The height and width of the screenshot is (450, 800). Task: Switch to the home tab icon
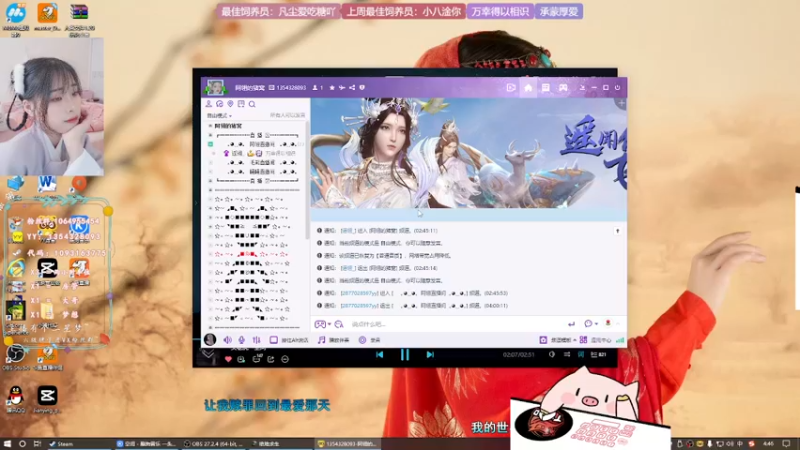click(528, 88)
